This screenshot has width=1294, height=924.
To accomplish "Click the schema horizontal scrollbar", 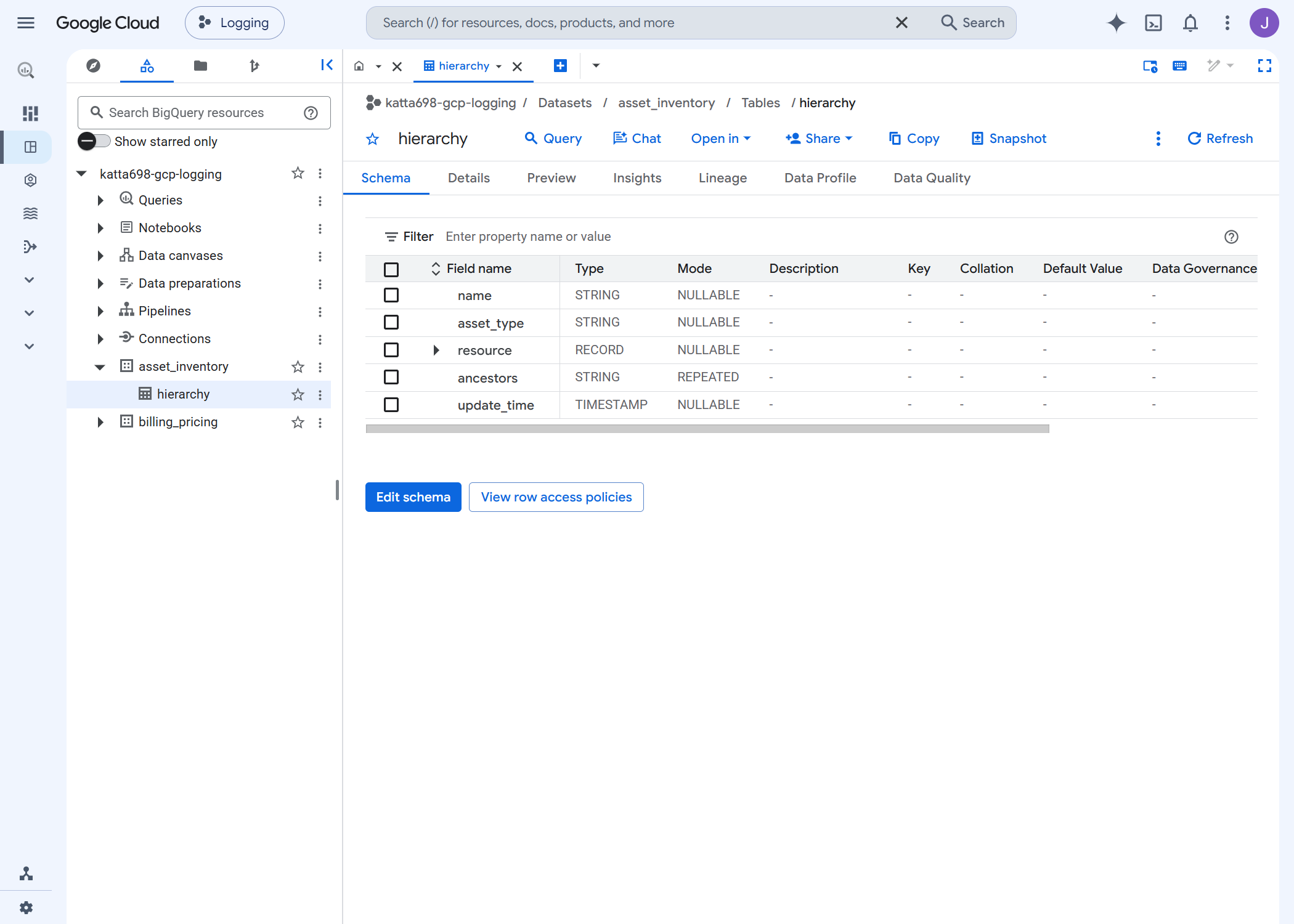I will [x=707, y=429].
